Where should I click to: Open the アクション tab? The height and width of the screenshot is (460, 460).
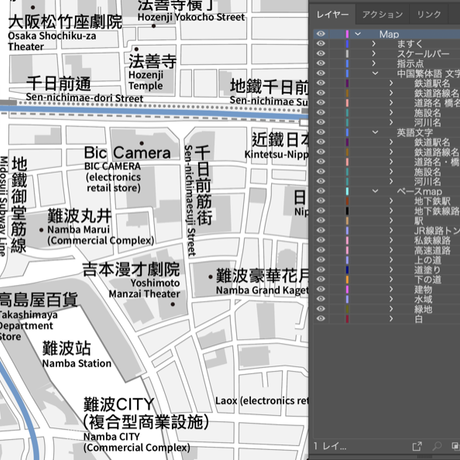(x=382, y=15)
